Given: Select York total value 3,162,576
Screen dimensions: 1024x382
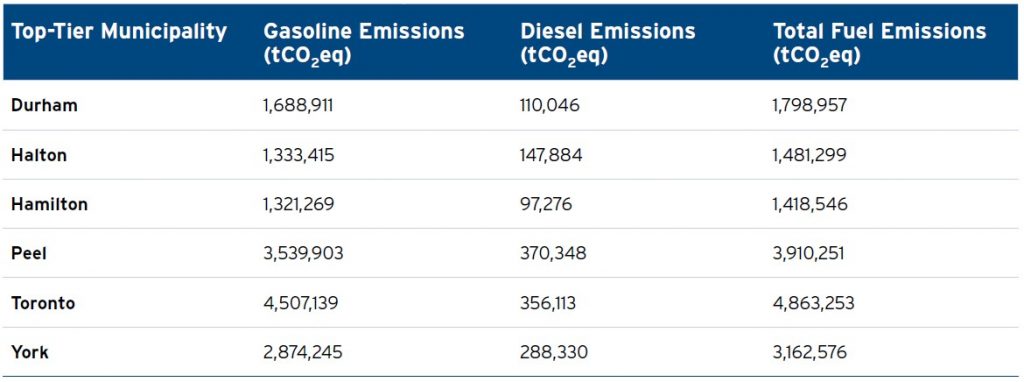Looking at the screenshot, I should (810, 353).
